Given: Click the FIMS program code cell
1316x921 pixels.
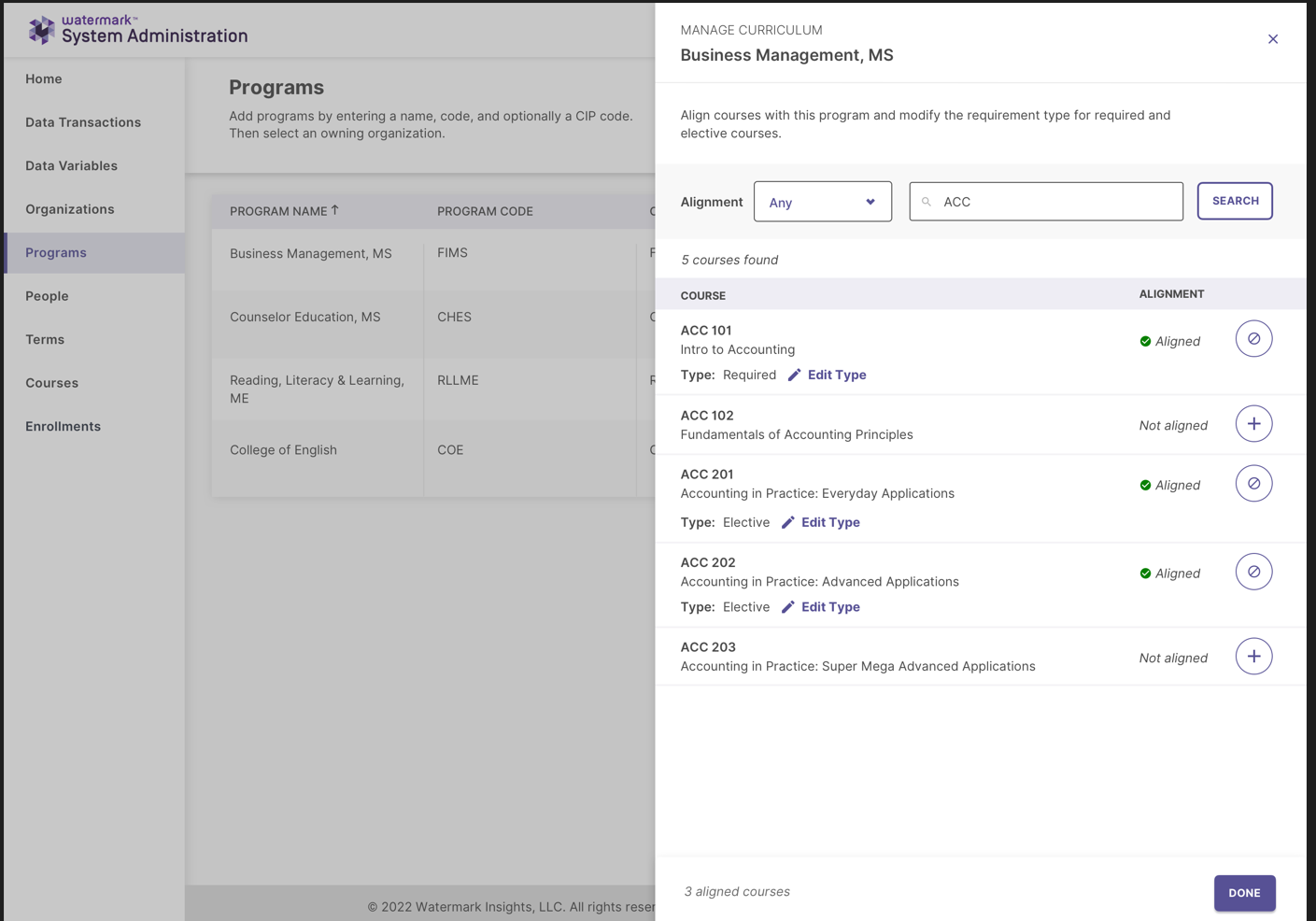Looking at the screenshot, I should point(452,253).
